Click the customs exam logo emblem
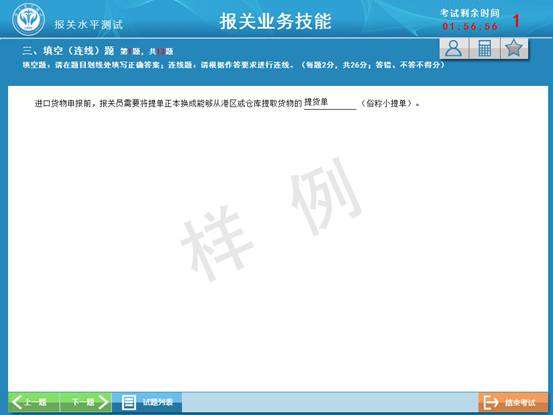The image size is (553, 415). pyautogui.click(x=29, y=19)
